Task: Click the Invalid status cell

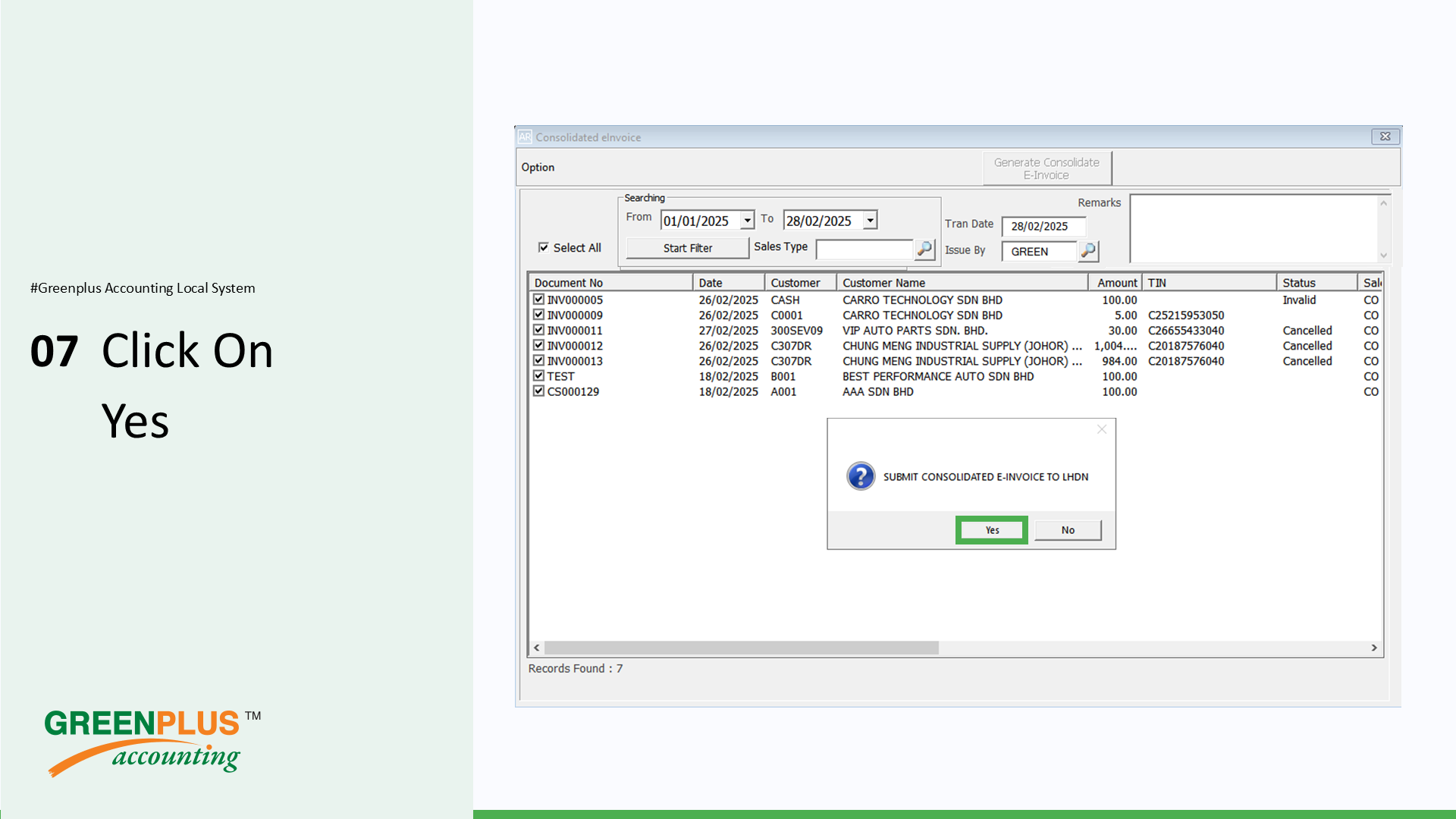Action: tap(1299, 300)
